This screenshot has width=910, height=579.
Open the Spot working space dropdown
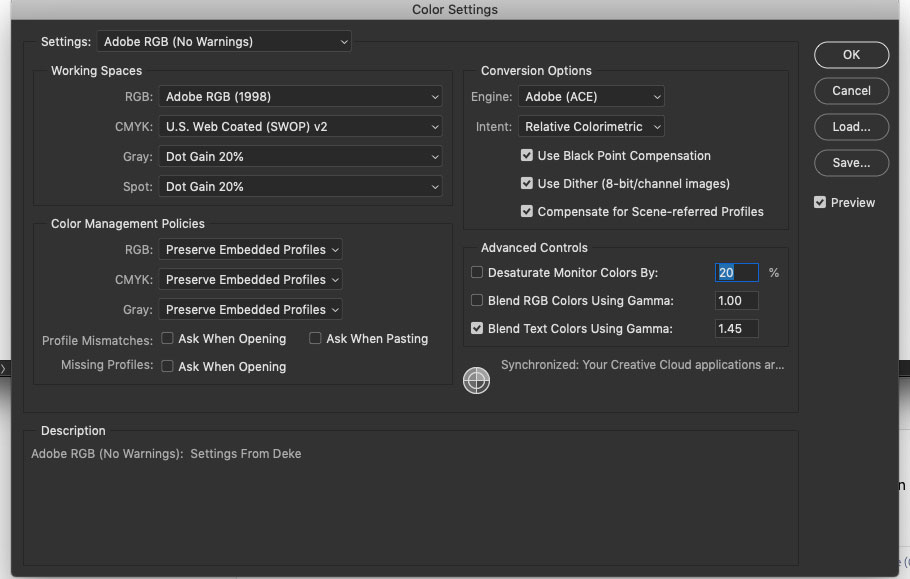point(300,187)
